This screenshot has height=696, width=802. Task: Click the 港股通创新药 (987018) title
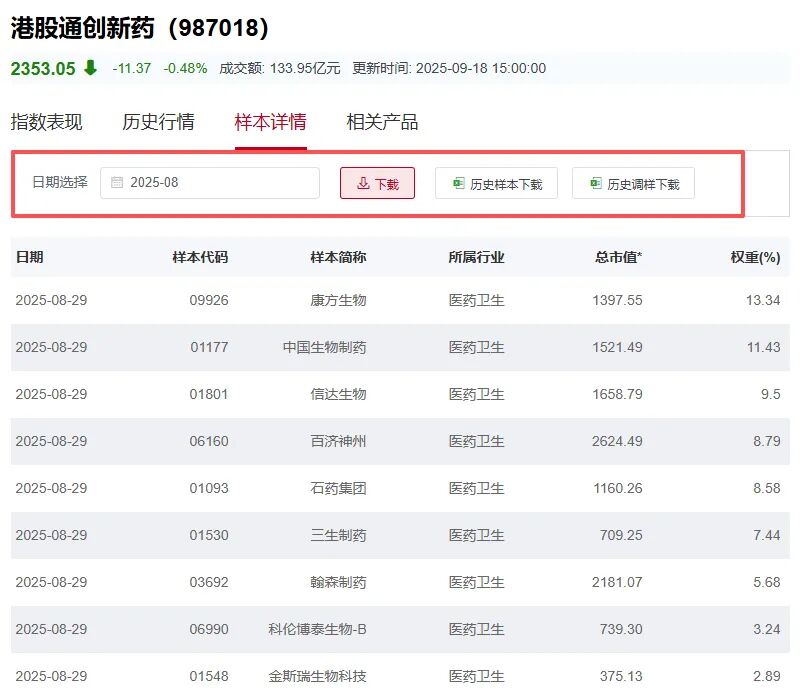pyautogui.click(x=139, y=28)
